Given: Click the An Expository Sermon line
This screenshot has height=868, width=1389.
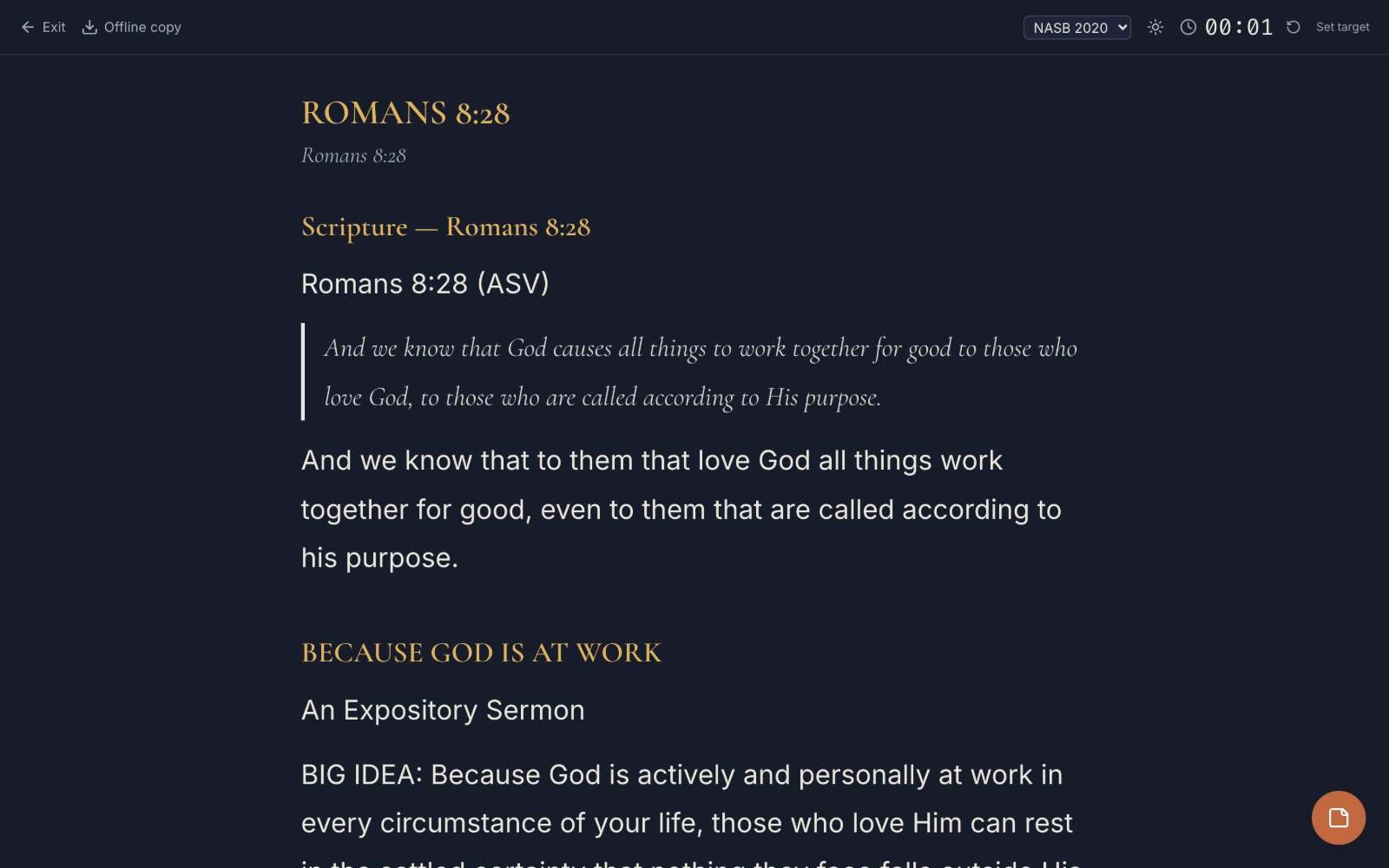Looking at the screenshot, I should pos(443,710).
